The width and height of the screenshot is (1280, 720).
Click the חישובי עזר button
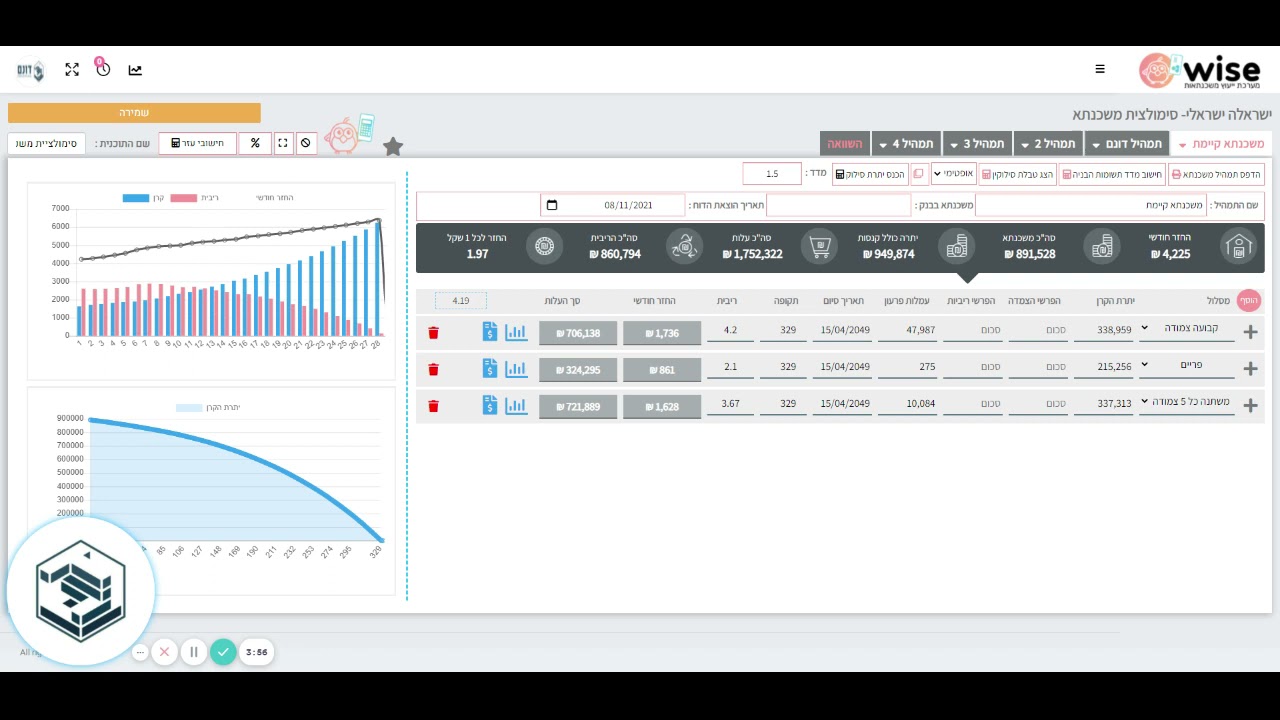(197, 143)
